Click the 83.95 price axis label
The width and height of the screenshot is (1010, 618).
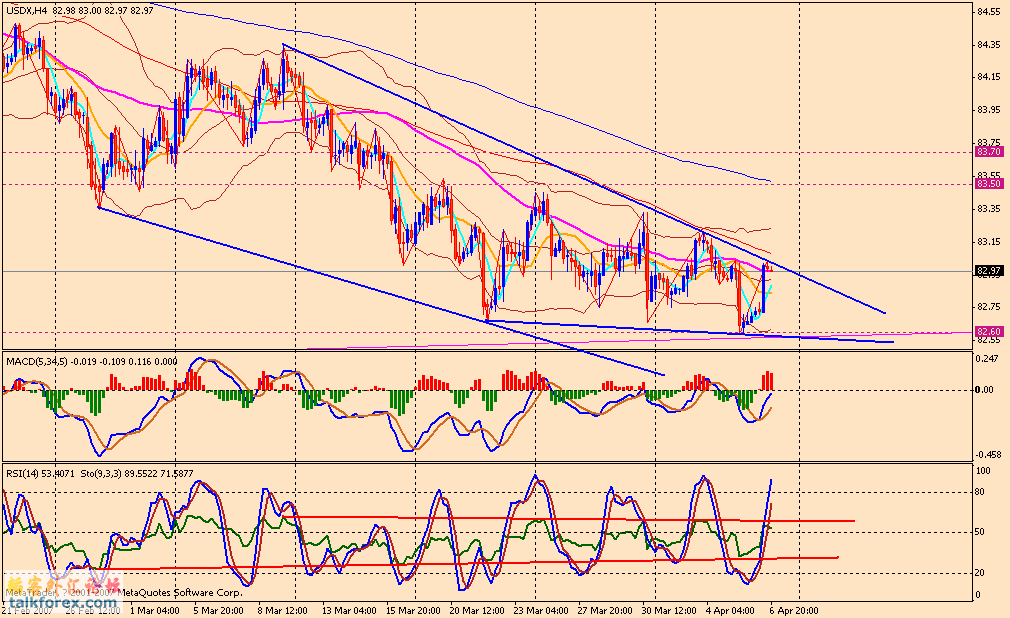point(989,110)
